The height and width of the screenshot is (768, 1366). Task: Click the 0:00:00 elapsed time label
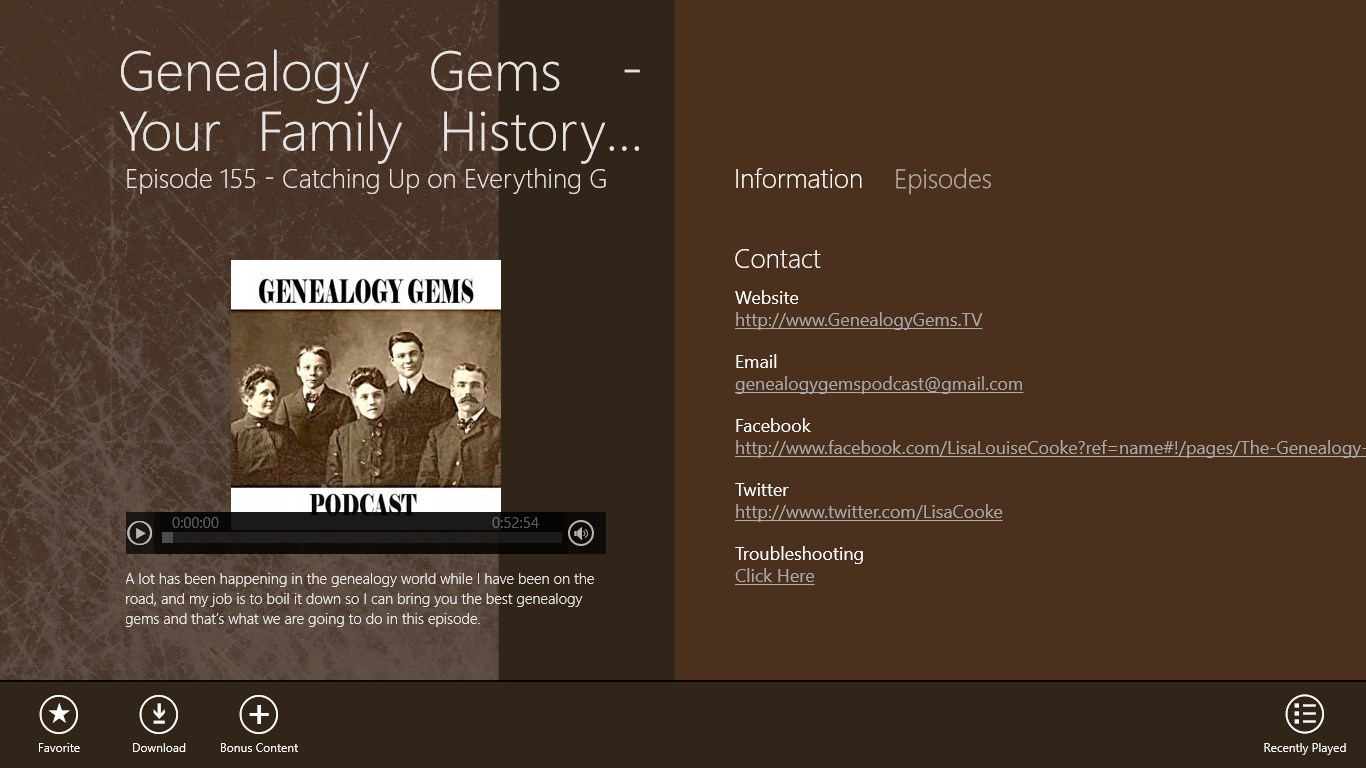tap(196, 522)
